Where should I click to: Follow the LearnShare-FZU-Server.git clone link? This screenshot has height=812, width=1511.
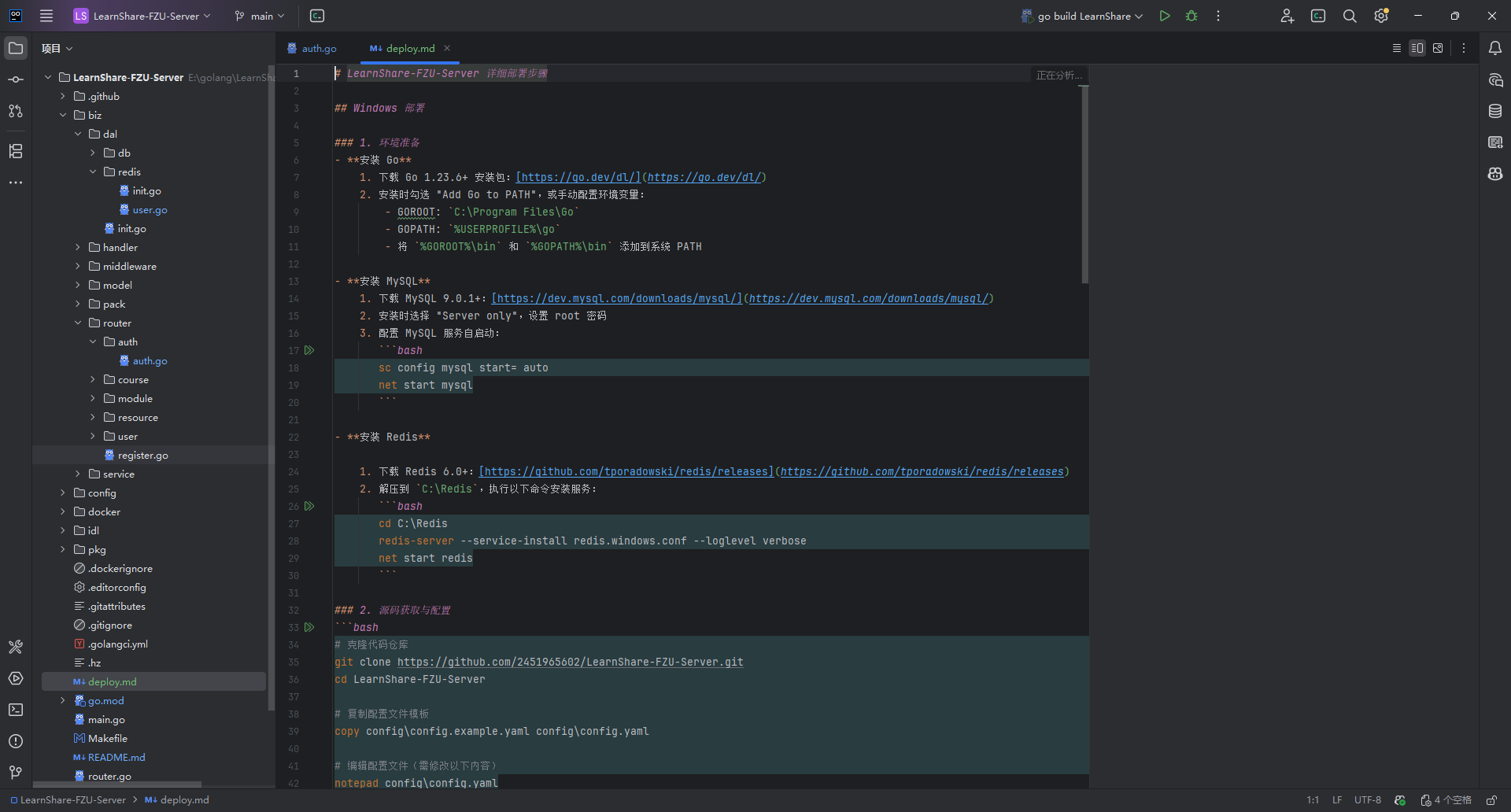pyautogui.click(x=570, y=662)
